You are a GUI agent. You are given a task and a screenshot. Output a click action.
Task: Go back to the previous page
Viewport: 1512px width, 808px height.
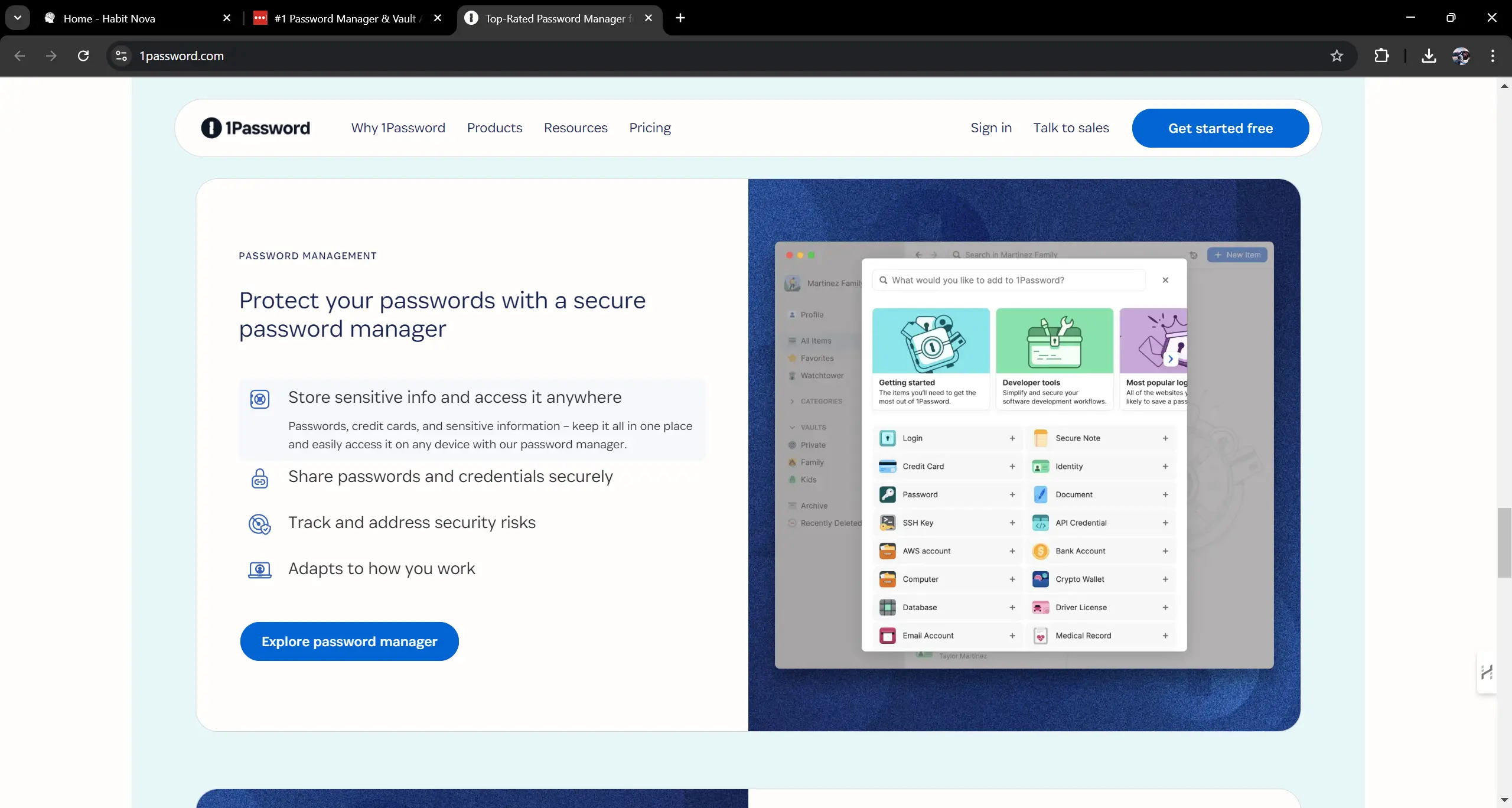pos(19,56)
